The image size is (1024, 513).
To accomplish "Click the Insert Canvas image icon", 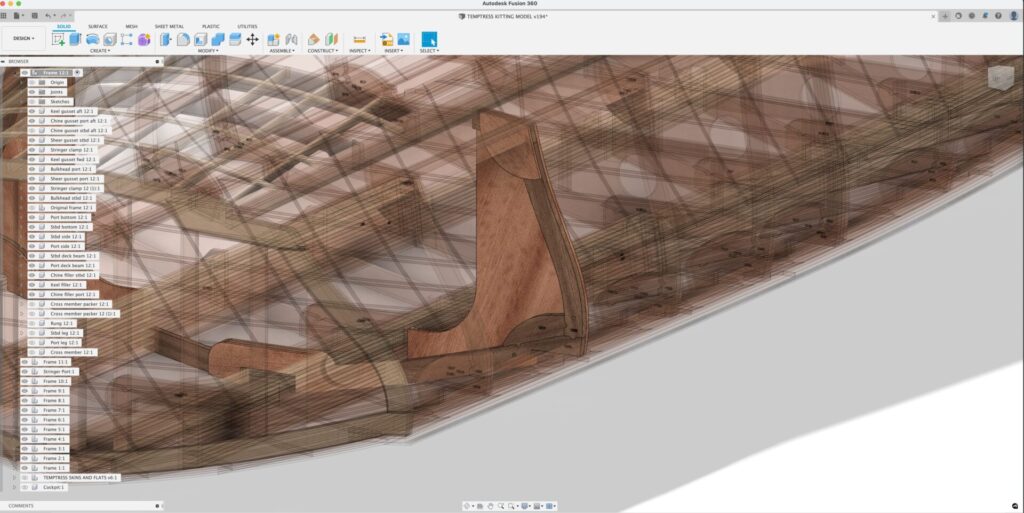I will [x=403, y=39].
